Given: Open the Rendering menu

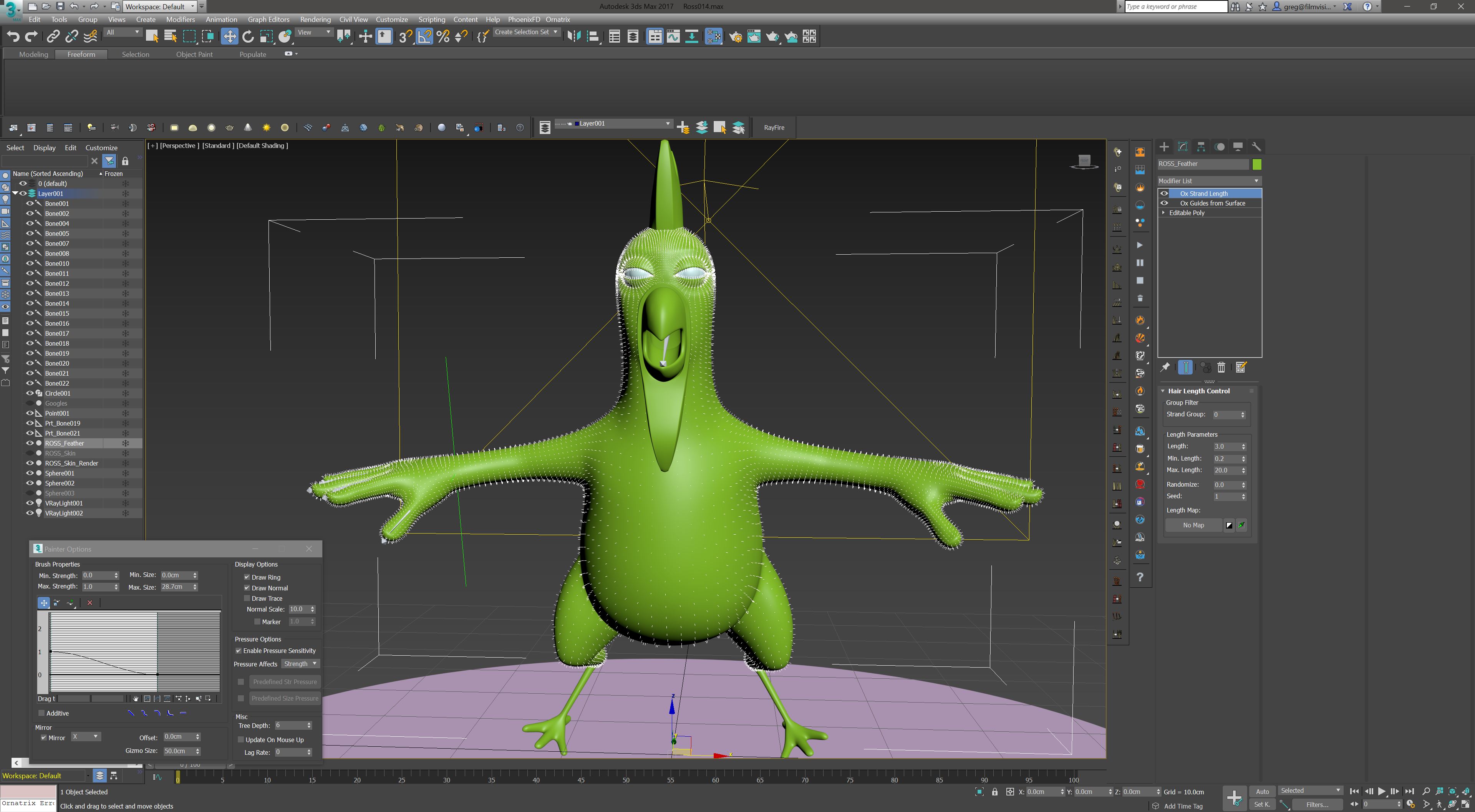Looking at the screenshot, I should pyautogui.click(x=315, y=20).
